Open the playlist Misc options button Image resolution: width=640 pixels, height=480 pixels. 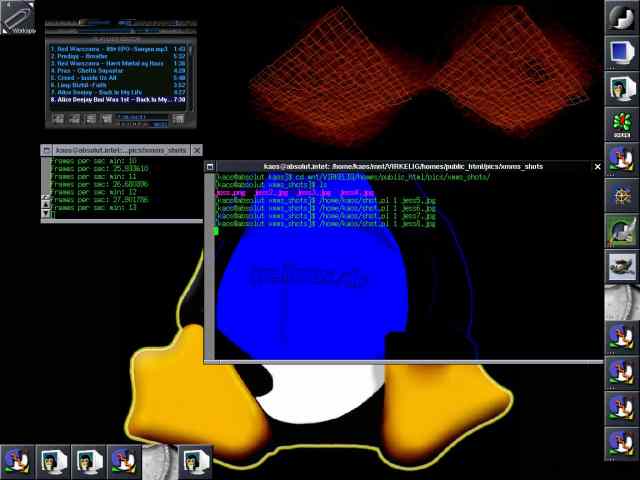(107, 119)
